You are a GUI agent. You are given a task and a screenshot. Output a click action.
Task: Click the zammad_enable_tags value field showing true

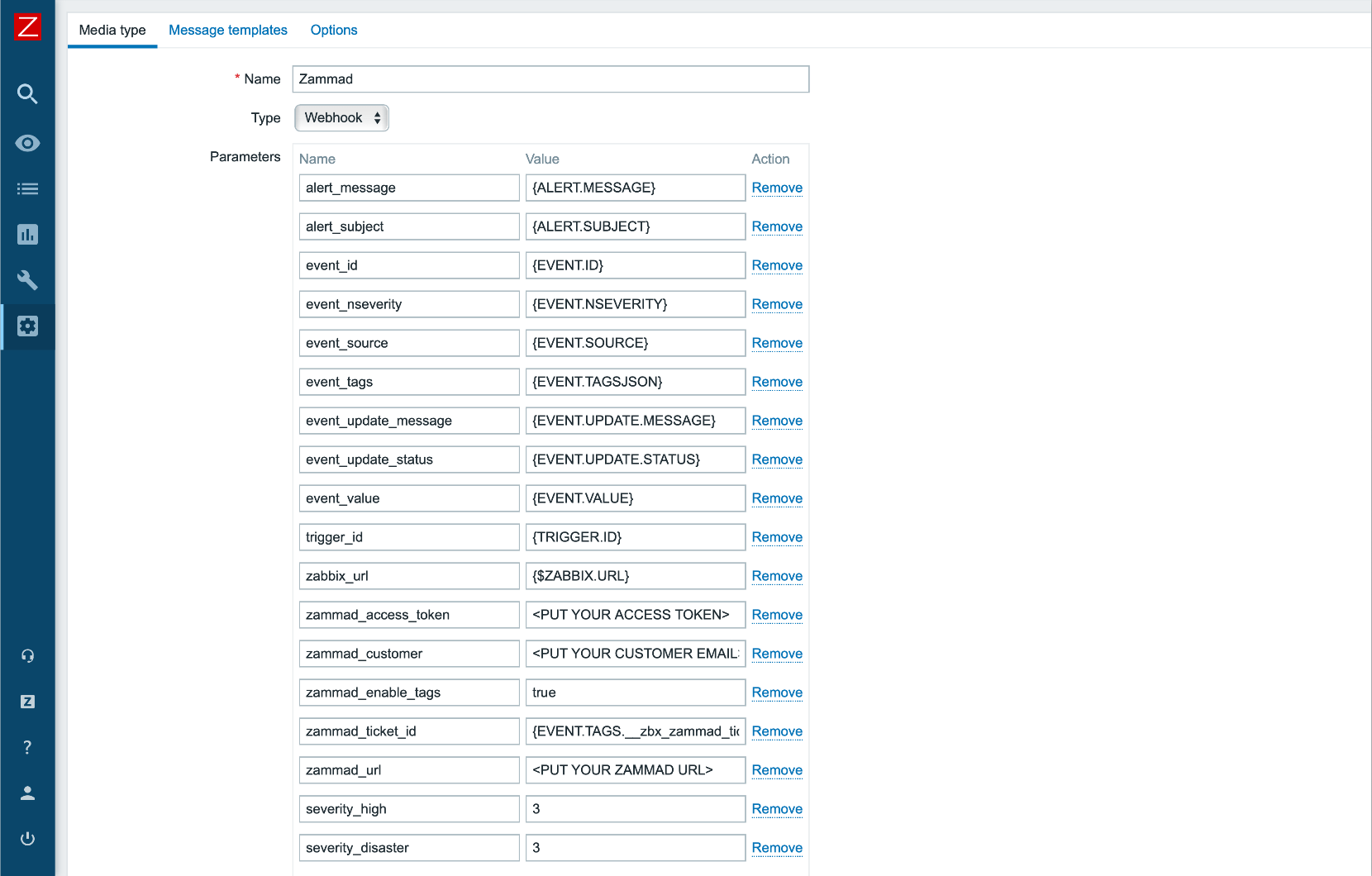[x=635, y=693]
